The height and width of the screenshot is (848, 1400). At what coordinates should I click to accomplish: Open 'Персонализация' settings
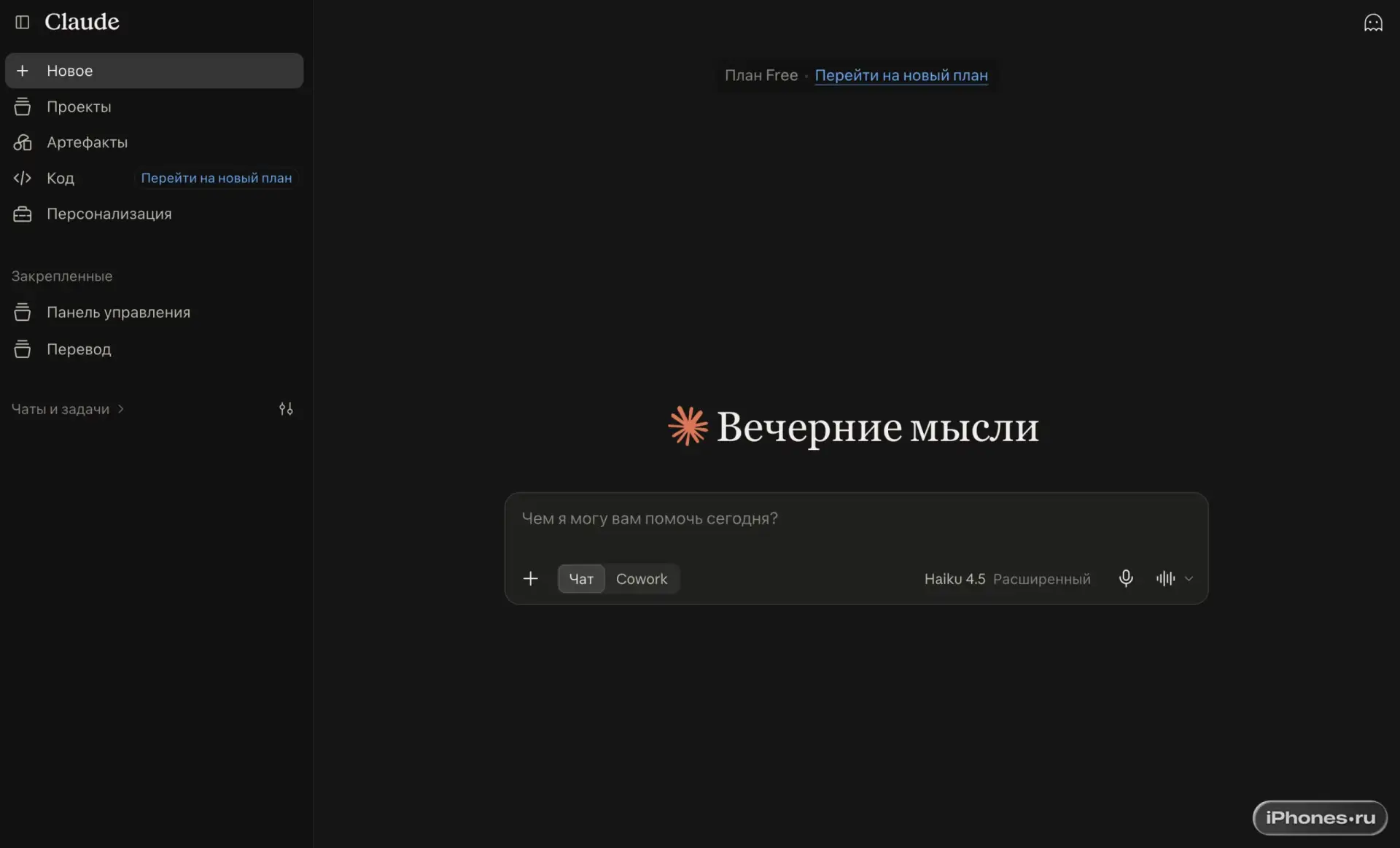[x=154, y=214]
